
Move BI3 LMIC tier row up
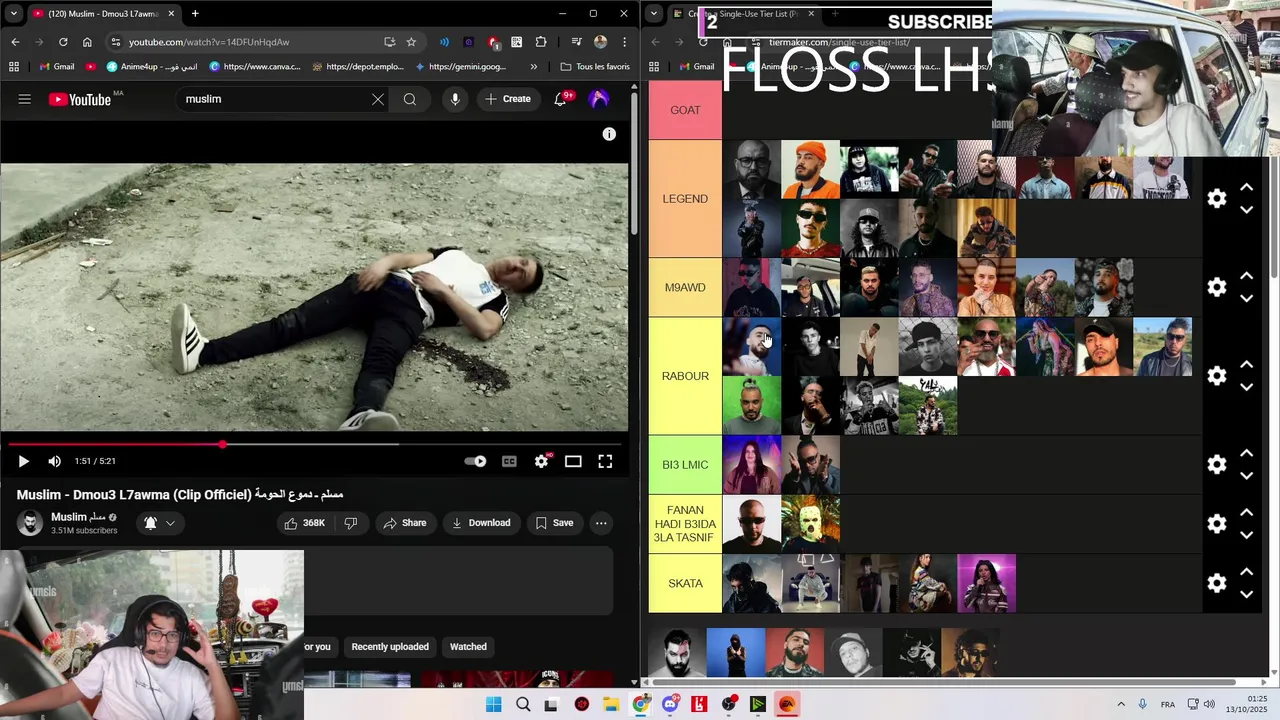[x=1247, y=453]
